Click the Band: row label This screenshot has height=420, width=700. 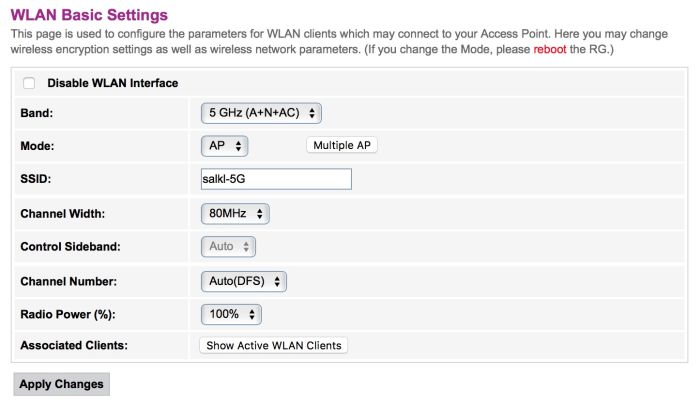(37, 114)
